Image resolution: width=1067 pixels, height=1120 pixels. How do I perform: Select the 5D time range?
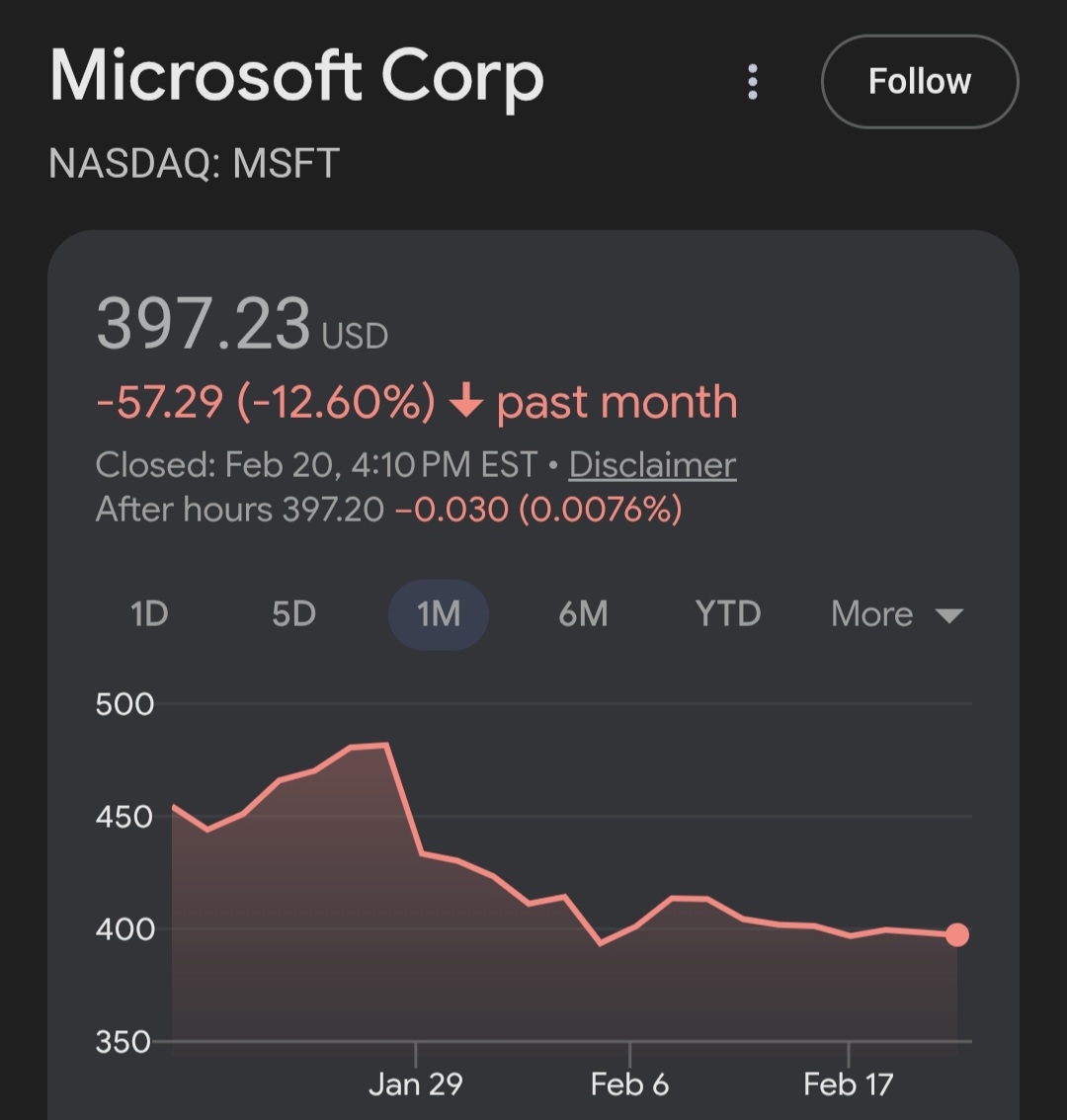293,614
